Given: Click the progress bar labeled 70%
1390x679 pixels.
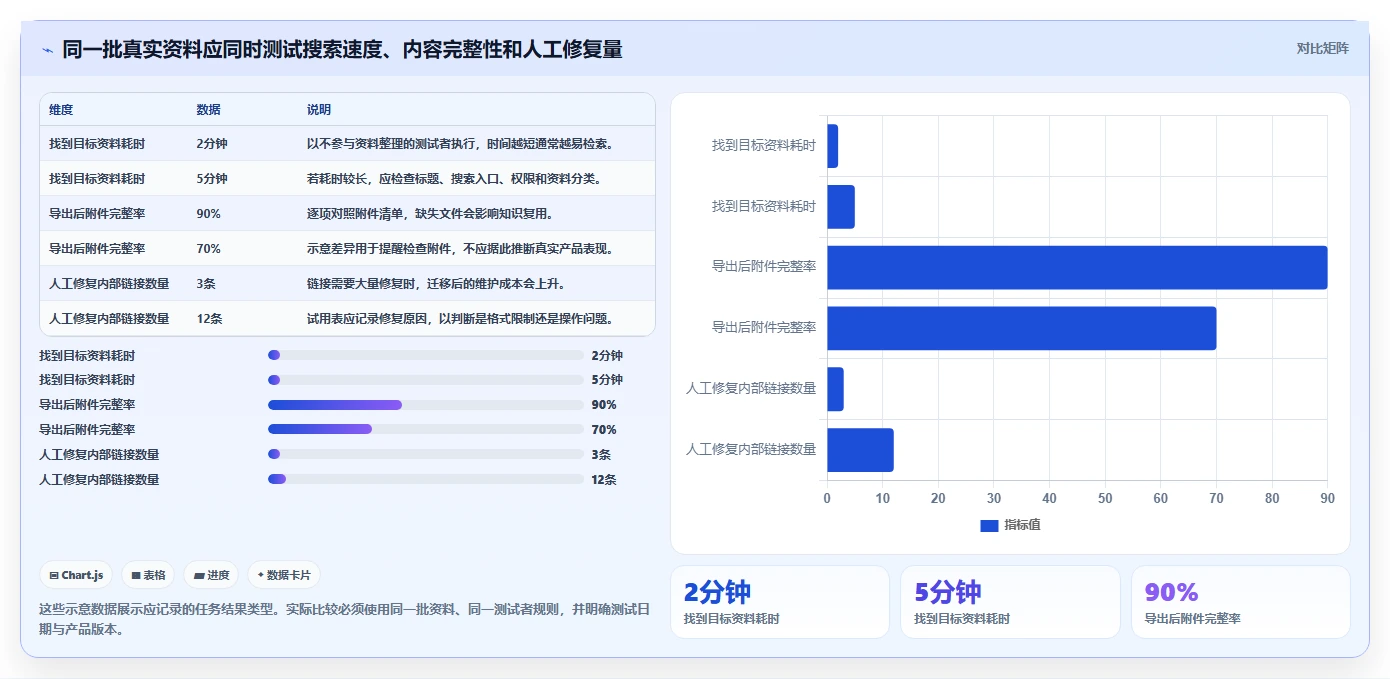Looking at the screenshot, I should [426, 430].
